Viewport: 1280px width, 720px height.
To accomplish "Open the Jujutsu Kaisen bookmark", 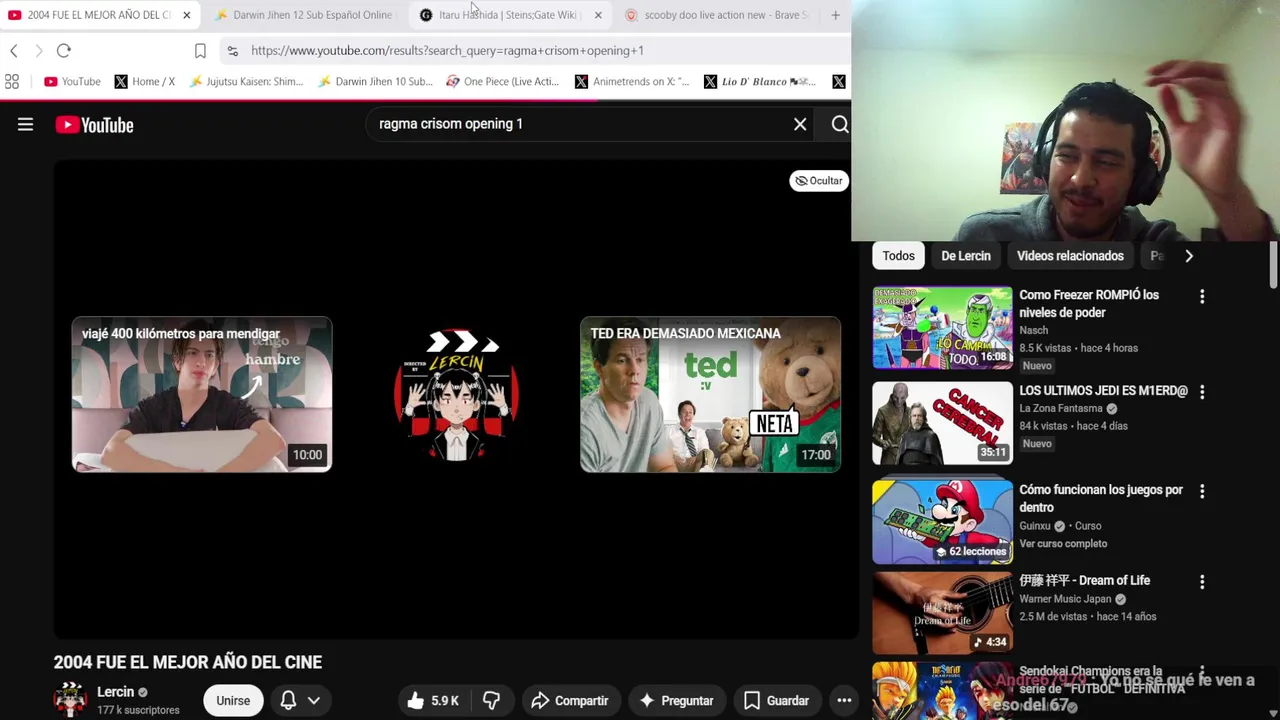I will (245, 81).
